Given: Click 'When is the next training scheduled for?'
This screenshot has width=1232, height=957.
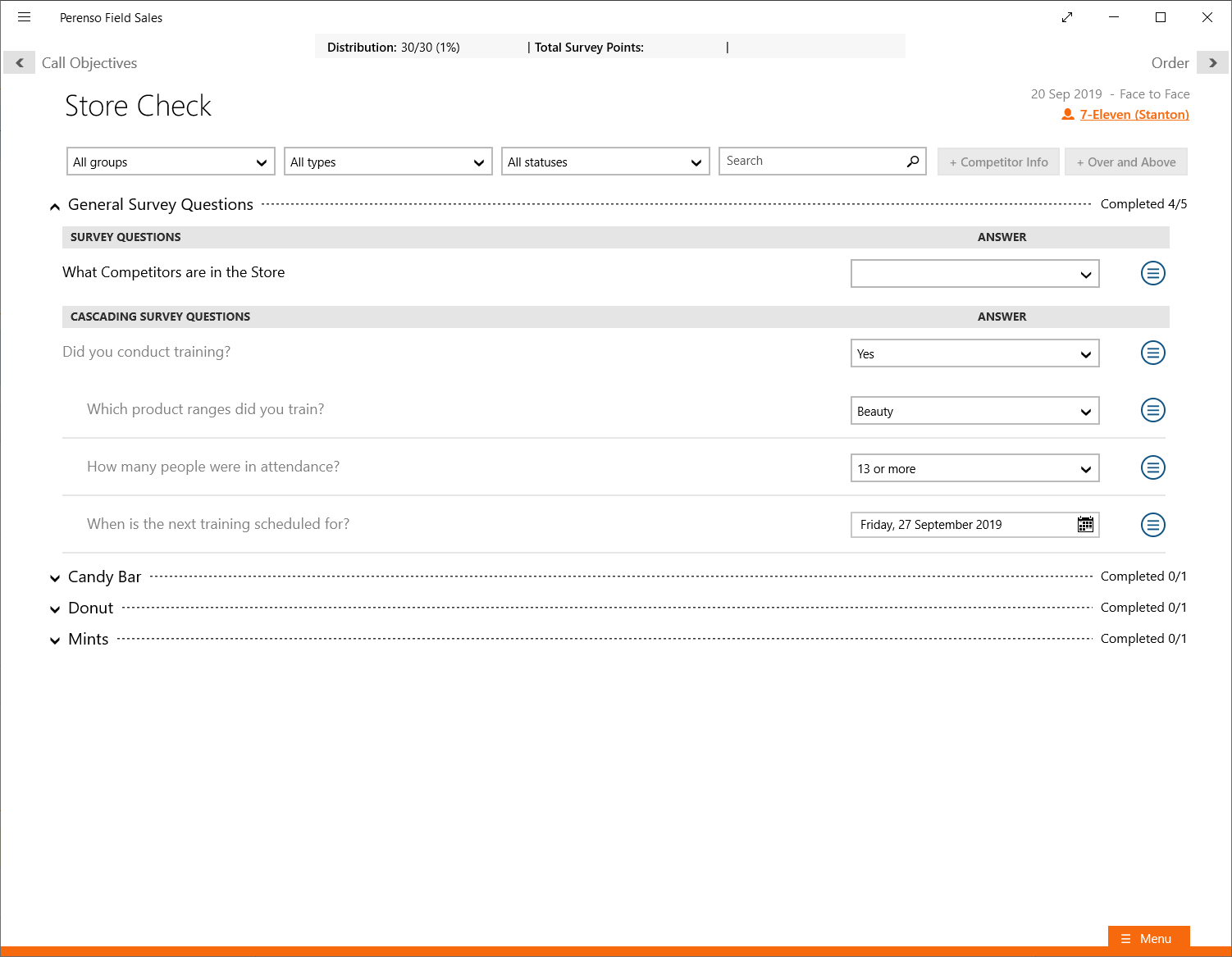Looking at the screenshot, I should (218, 524).
